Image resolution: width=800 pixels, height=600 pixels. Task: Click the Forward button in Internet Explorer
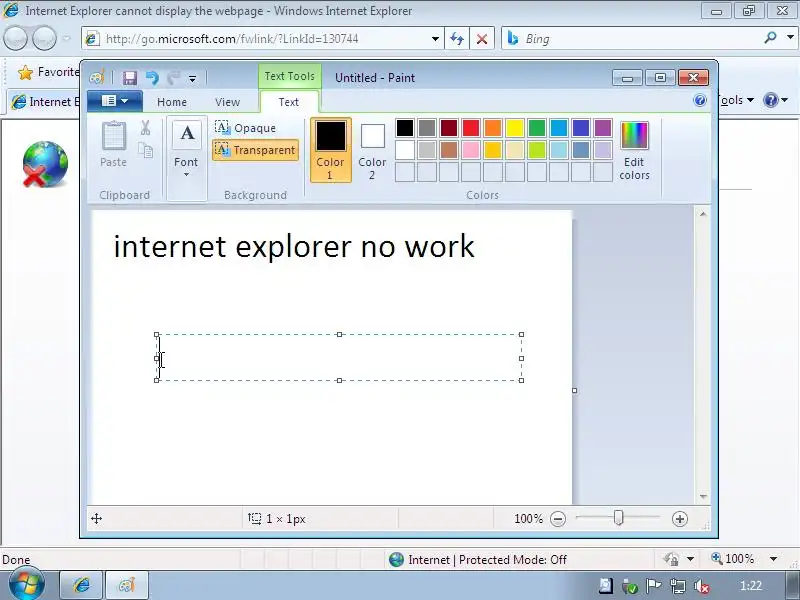(44, 38)
